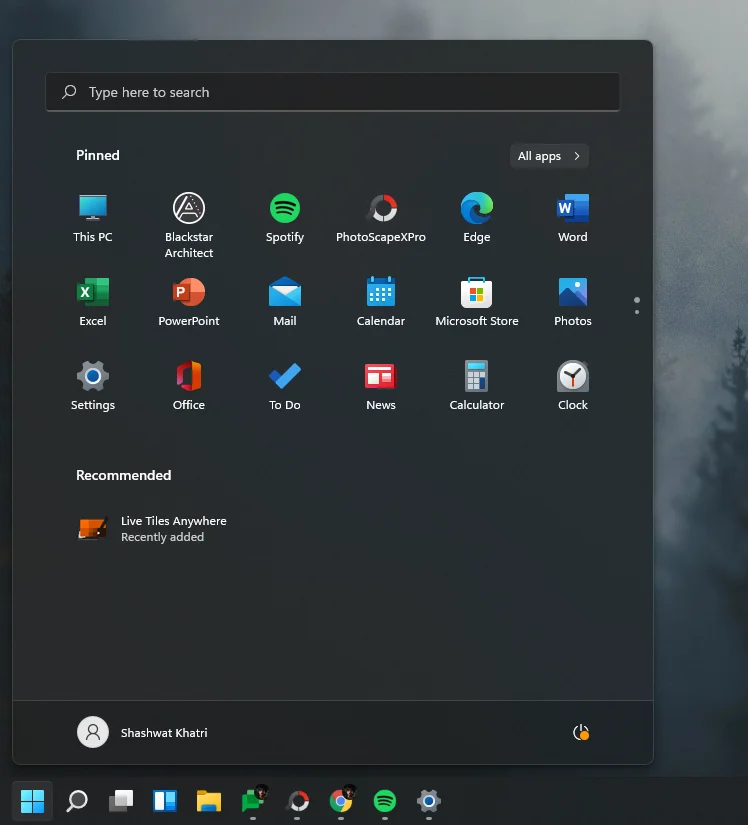Open Settings from pinned apps
The width and height of the screenshot is (748, 825).
click(x=93, y=386)
